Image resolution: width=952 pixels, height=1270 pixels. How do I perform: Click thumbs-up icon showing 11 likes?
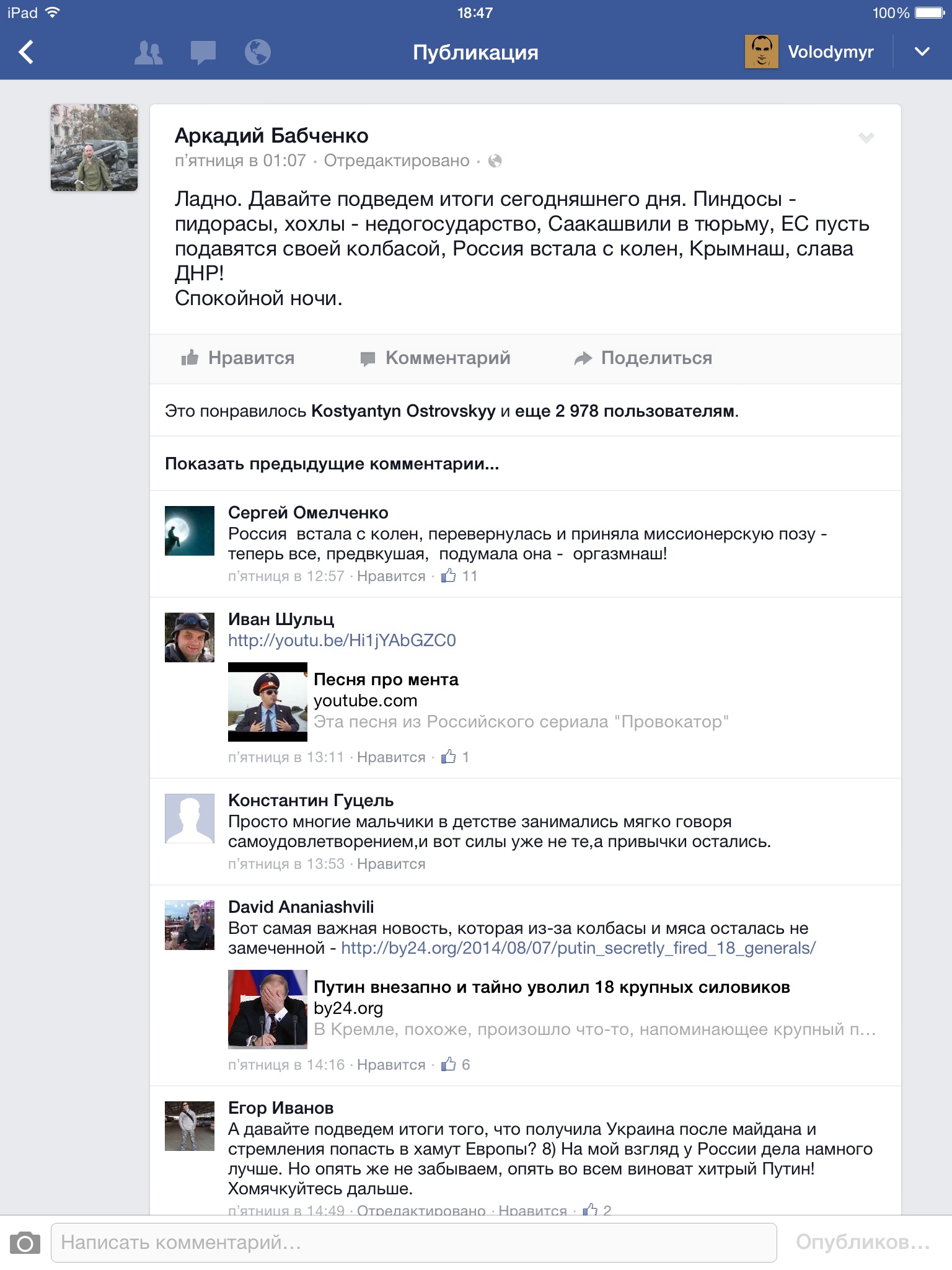coord(449,575)
